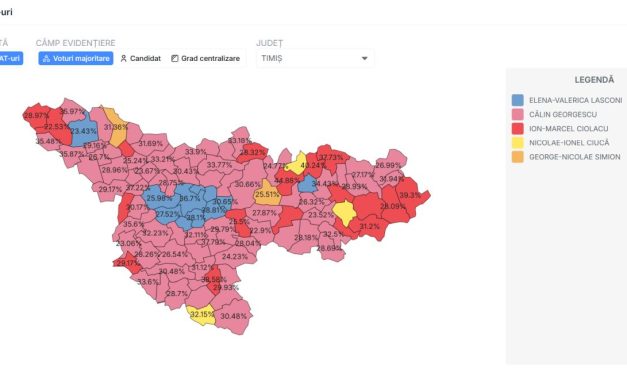Click the person icon beside Candidat
This screenshot has height=376, width=627.
[x=124, y=58]
